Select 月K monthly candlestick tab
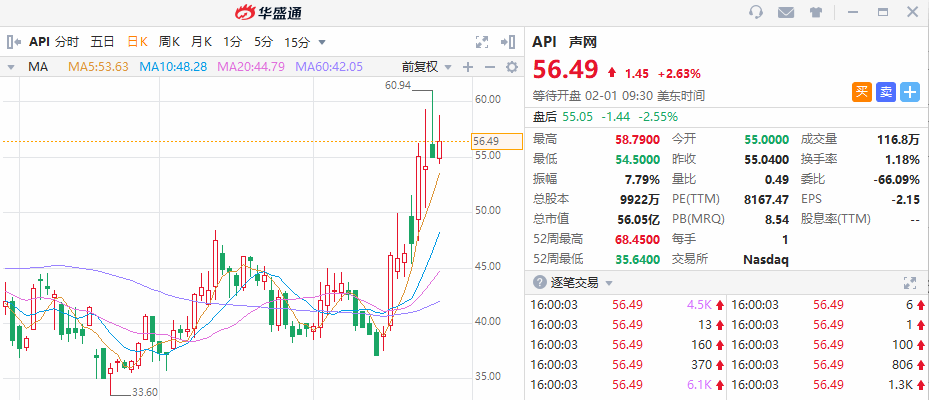This screenshot has width=929, height=400. click(x=201, y=42)
